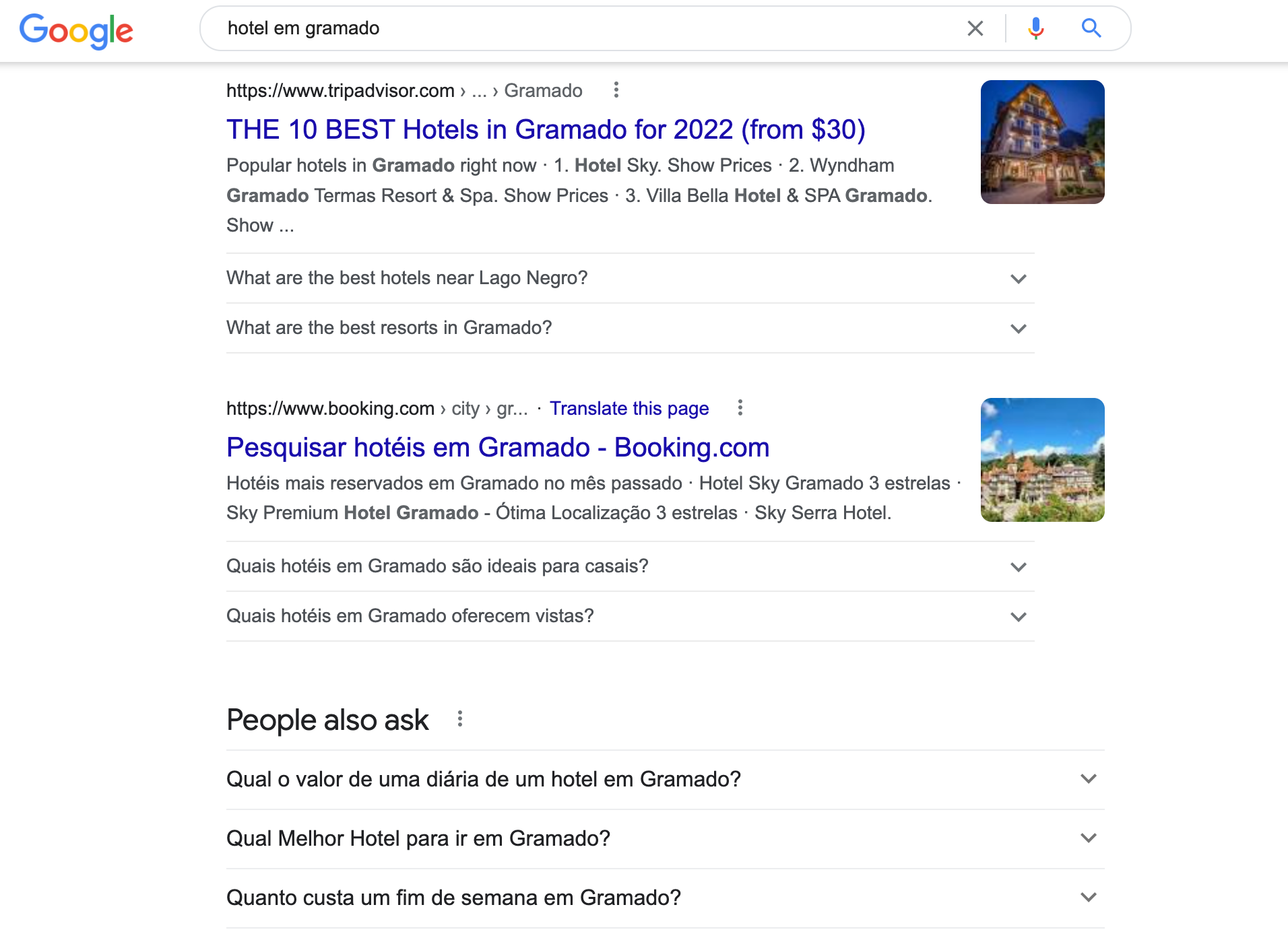Open three-dot menu of Booking.com result
Viewport: 1288px width, 940px height.
740,408
